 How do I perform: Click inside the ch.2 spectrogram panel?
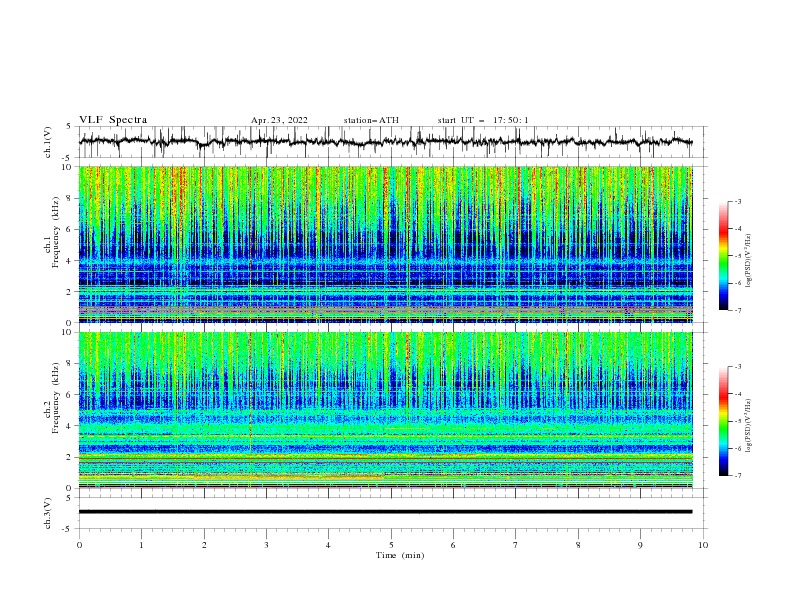385,410
